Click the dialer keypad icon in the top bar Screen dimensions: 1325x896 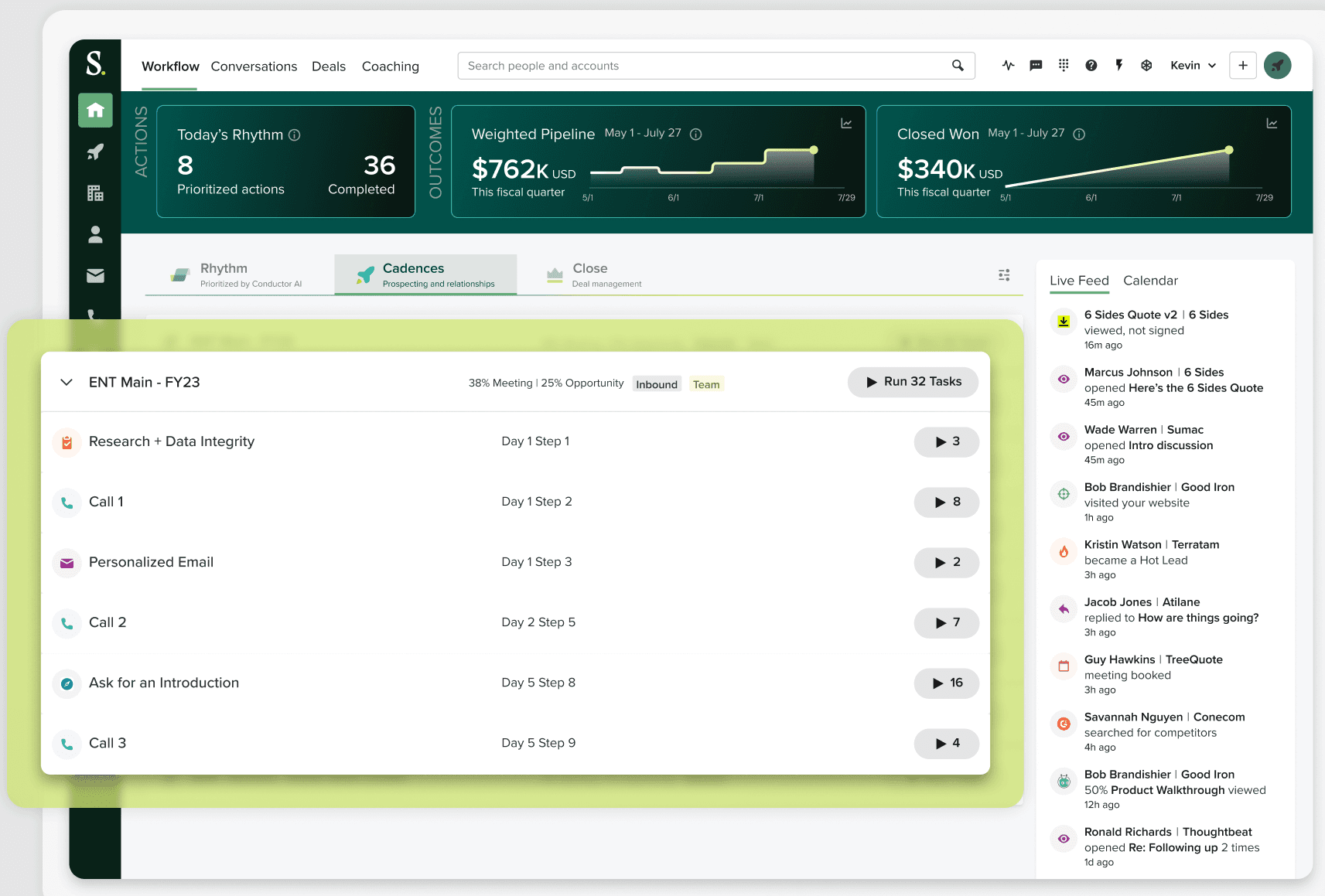(x=1064, y=65)
